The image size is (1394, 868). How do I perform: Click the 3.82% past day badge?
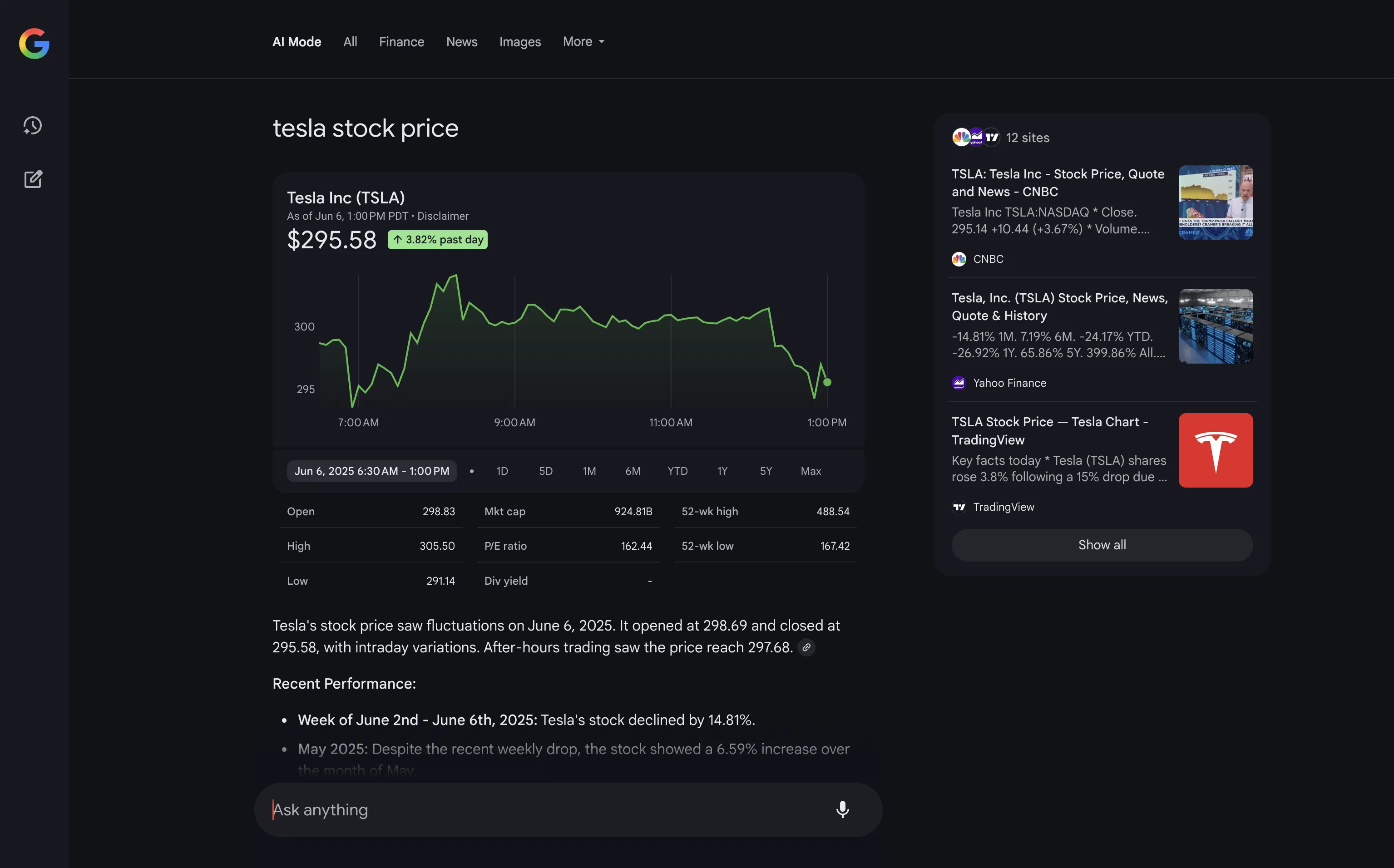[x=437, y=240]
